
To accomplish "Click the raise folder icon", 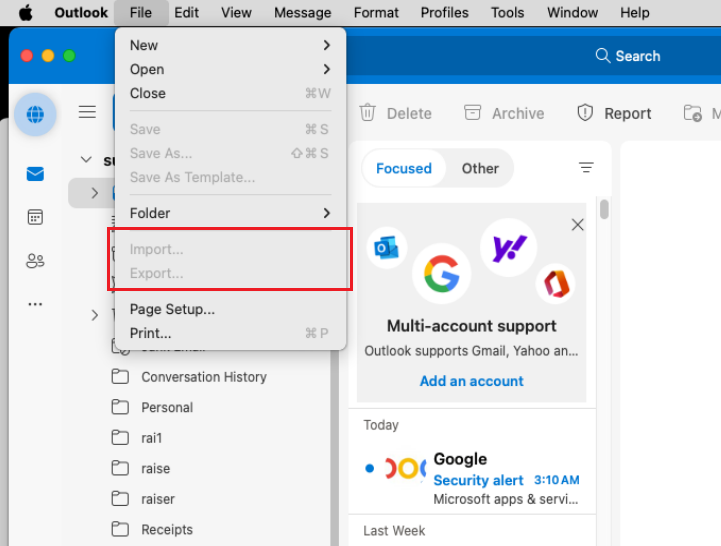I will [120, 468].
